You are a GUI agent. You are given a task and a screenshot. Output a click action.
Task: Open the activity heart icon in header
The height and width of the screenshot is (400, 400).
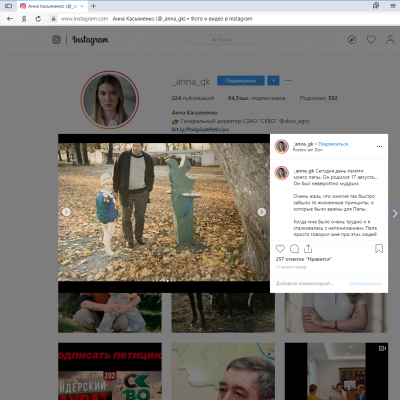(x=371, y=40)
